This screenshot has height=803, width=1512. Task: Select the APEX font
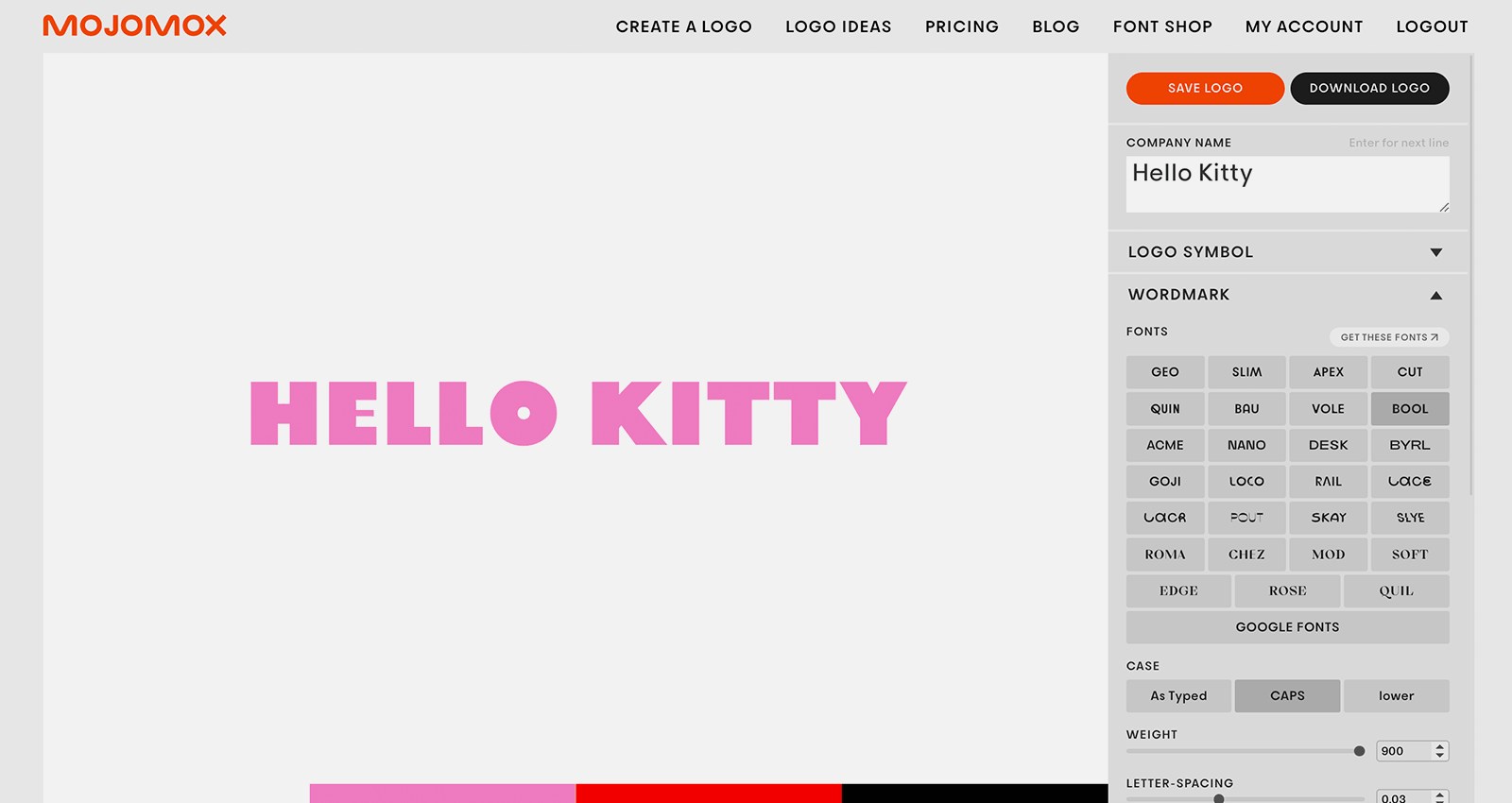[x=1328, y=372]
